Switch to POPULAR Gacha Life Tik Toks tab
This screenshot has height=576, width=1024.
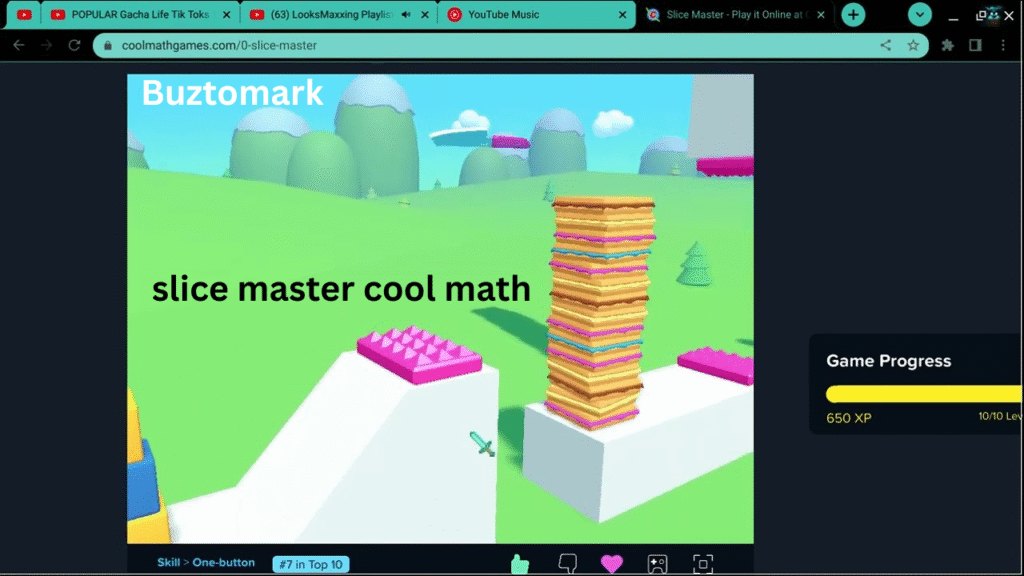140,14
